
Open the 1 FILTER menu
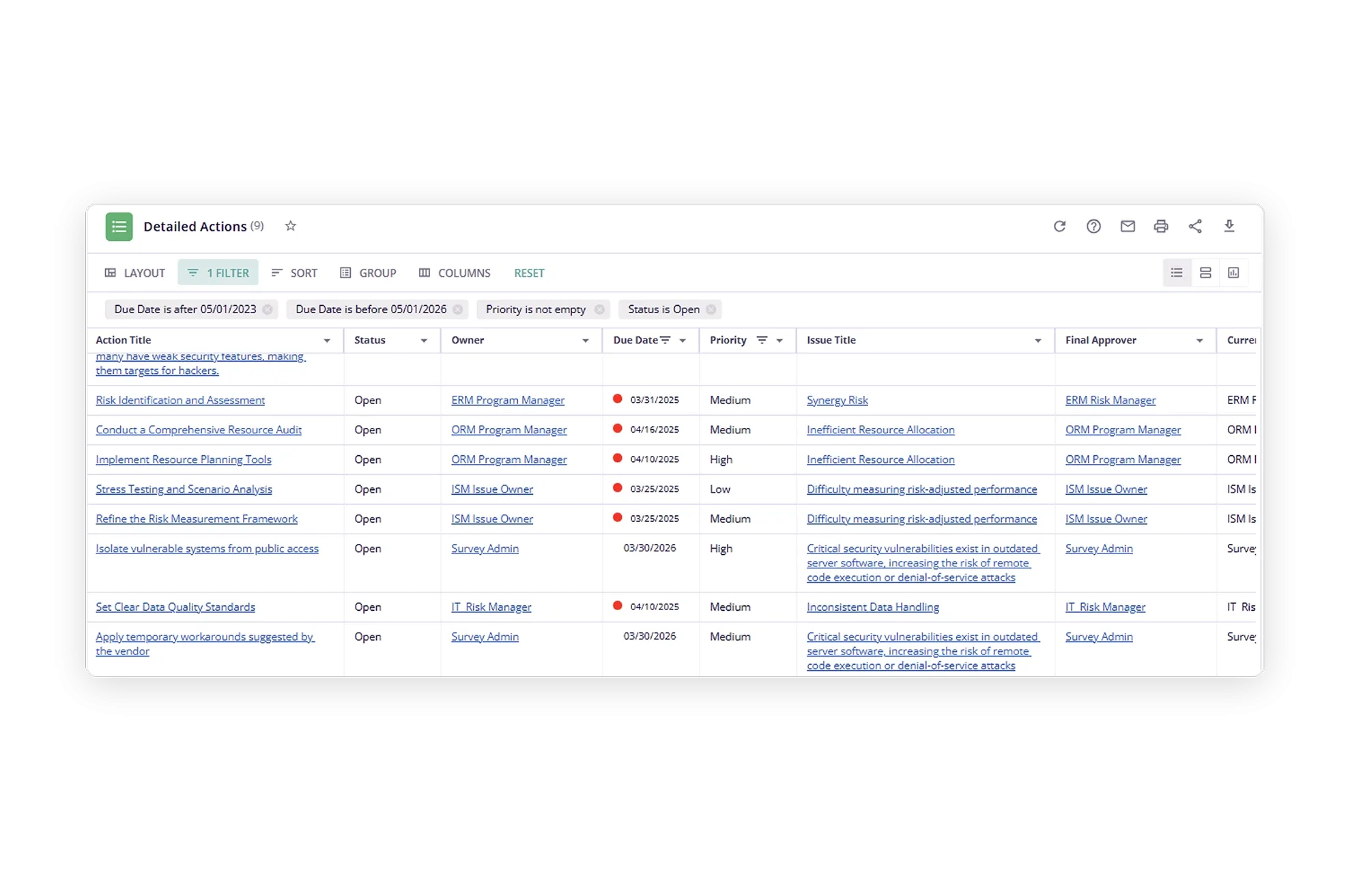pos(218,273)
